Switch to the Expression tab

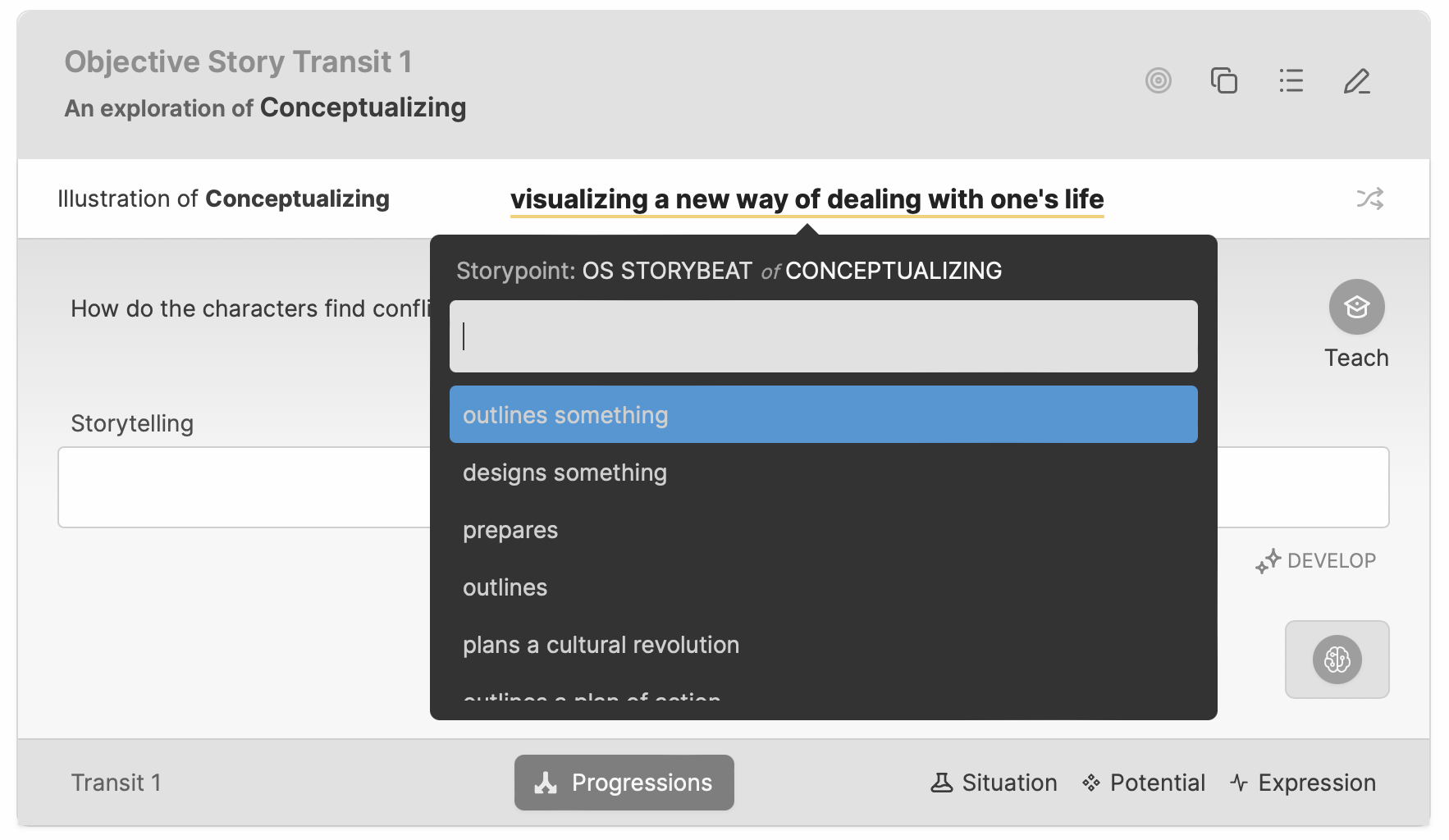pos(1303,783)
